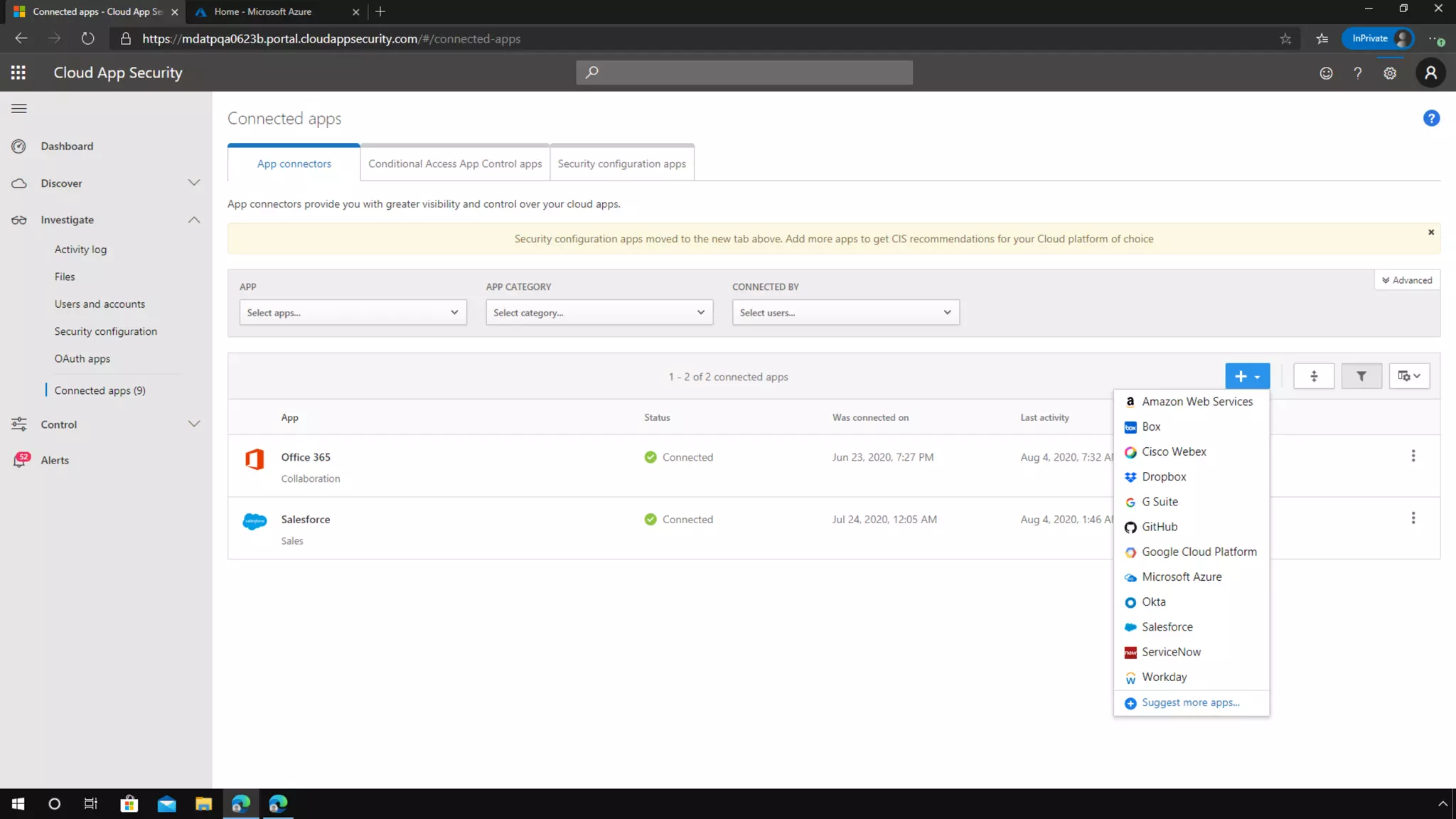Viewport: 1456px width, 819px height.
Task: Switch to Conditional Access App Control apps tab
Action: [x=454, y=164]
